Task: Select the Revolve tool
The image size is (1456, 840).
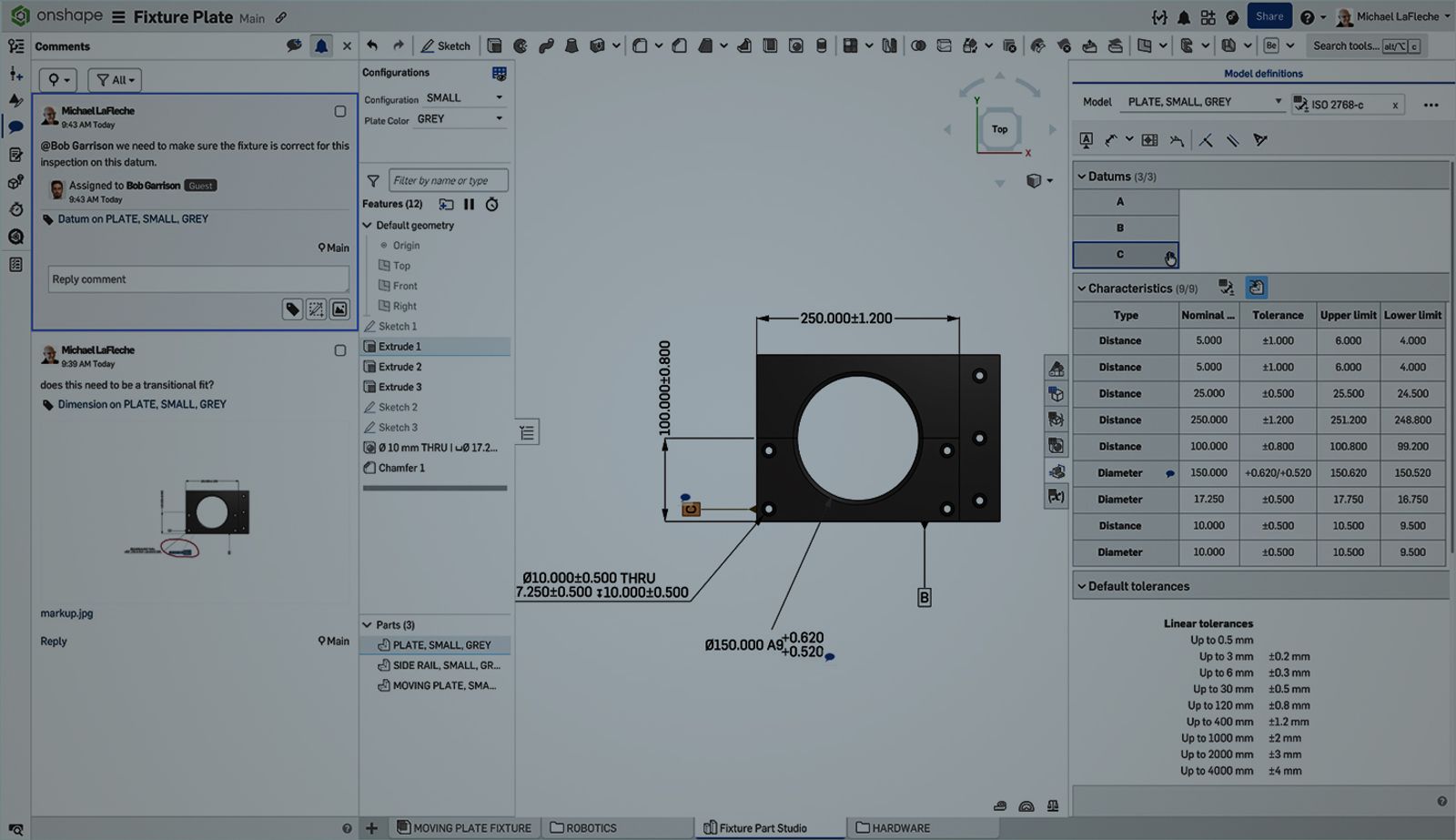Action: [520, 46]
